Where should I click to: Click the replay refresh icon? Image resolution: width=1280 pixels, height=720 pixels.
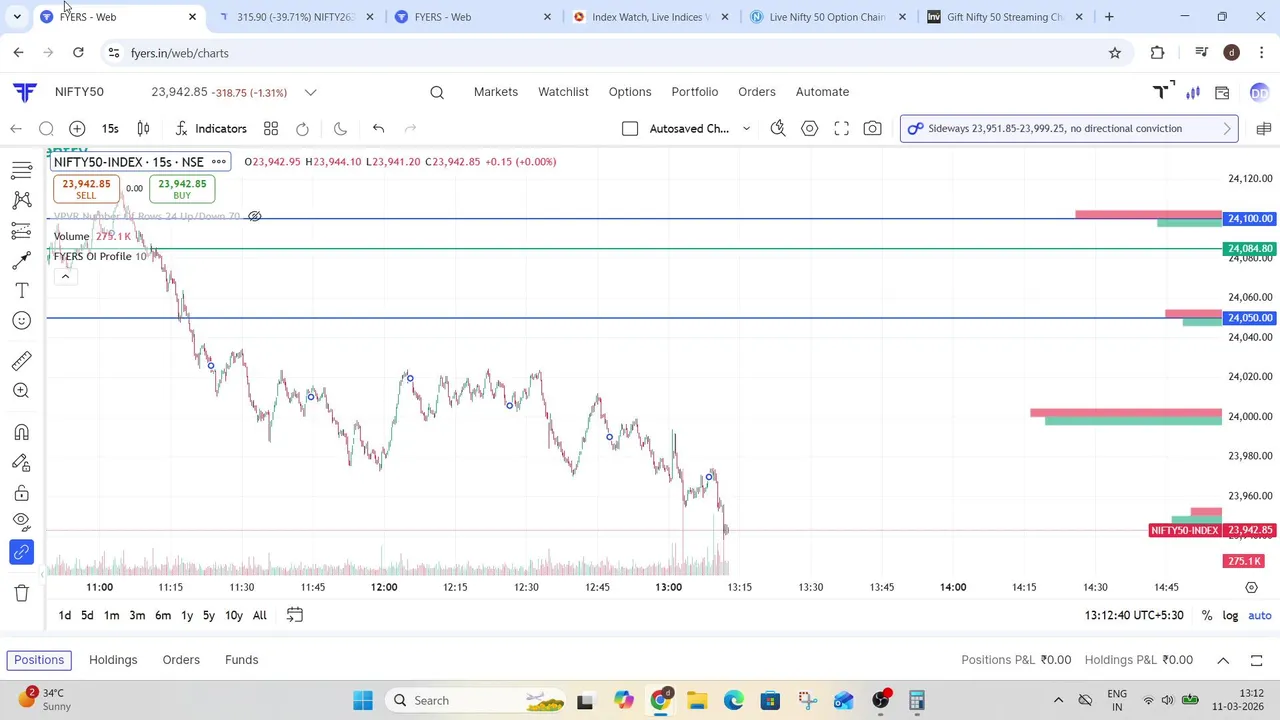pyautogui.click(x=302, y=128)
